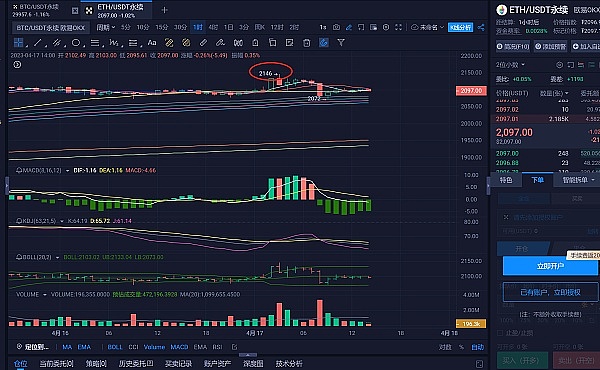
Task: Click the collapse handle above bottom tabs
Action: 248,355
